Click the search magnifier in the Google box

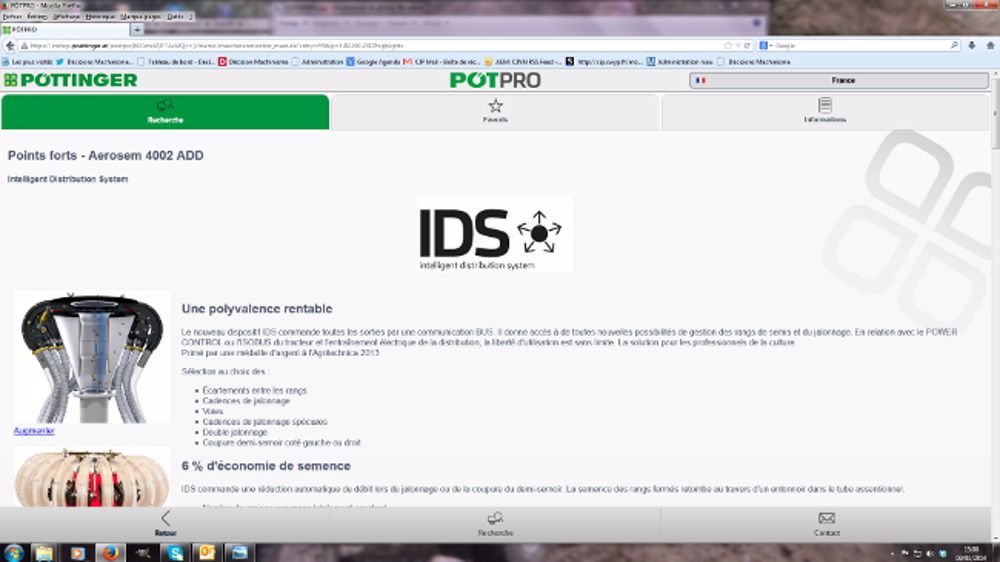954,46
